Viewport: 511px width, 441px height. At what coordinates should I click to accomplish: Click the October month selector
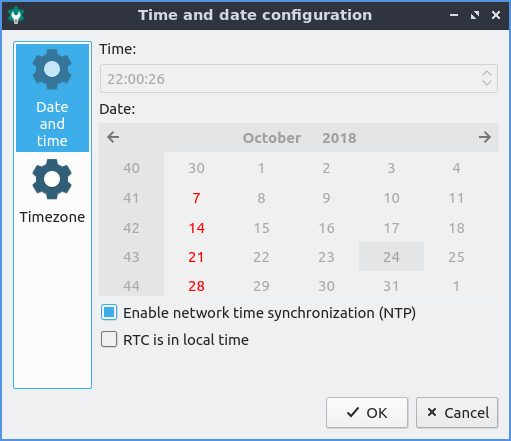coord(272,138)
